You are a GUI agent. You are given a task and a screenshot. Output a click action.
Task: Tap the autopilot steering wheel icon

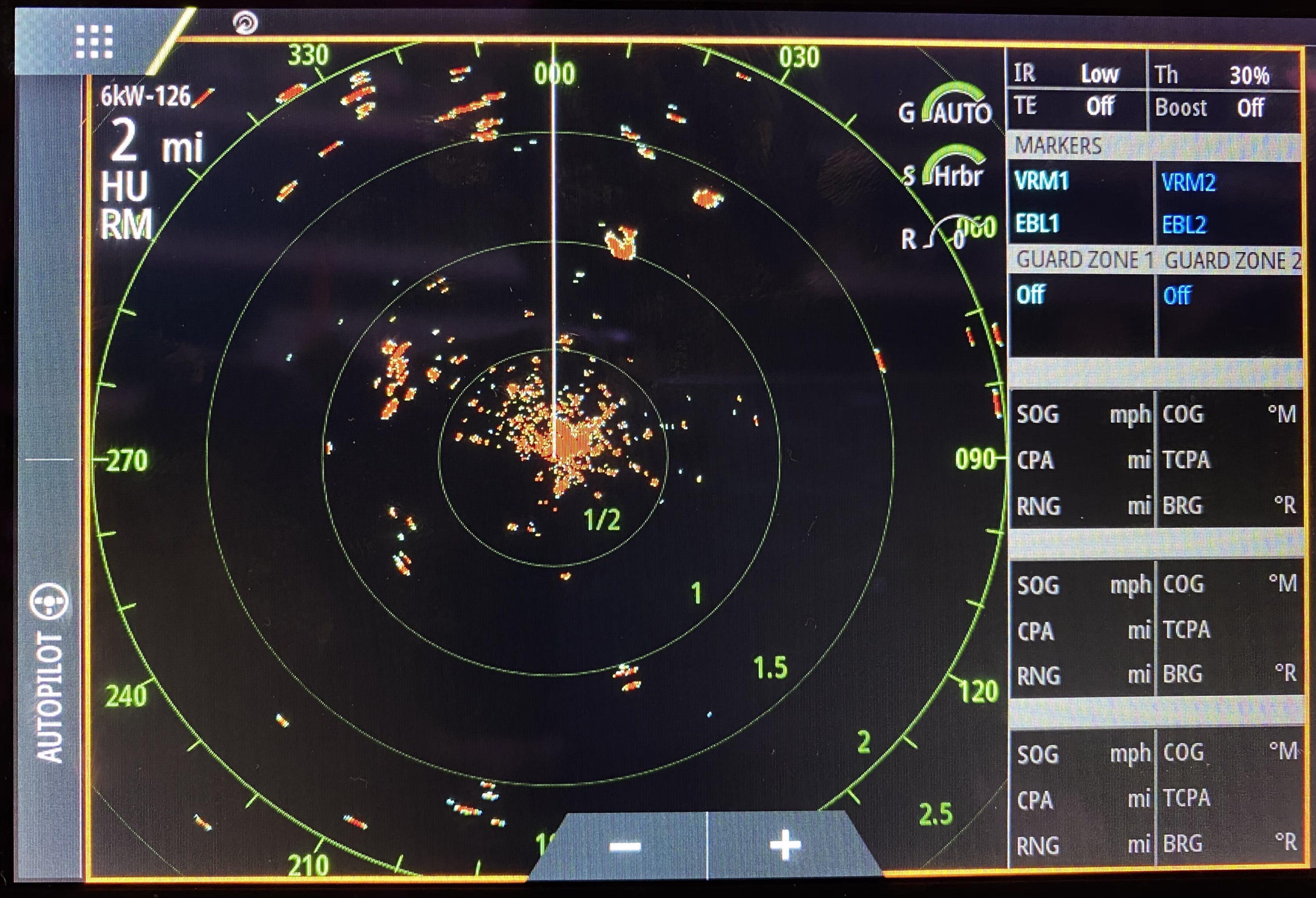49,601
